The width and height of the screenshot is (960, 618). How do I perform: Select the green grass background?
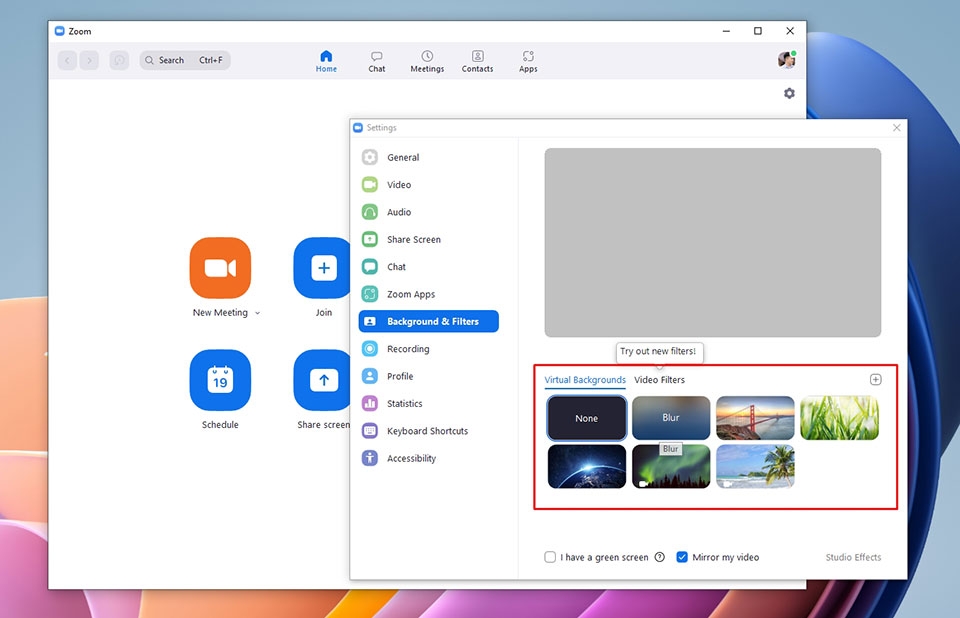(839, 418)
